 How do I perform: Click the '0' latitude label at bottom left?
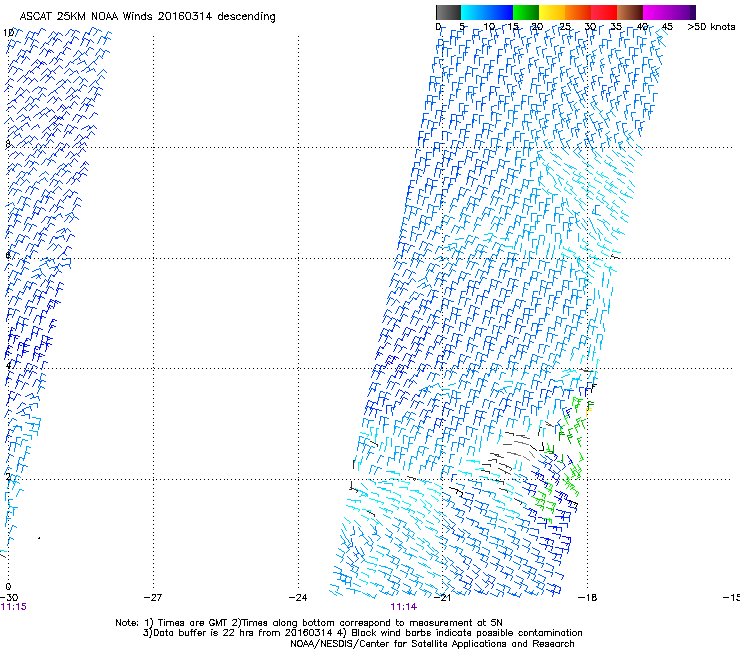[8, 587]
